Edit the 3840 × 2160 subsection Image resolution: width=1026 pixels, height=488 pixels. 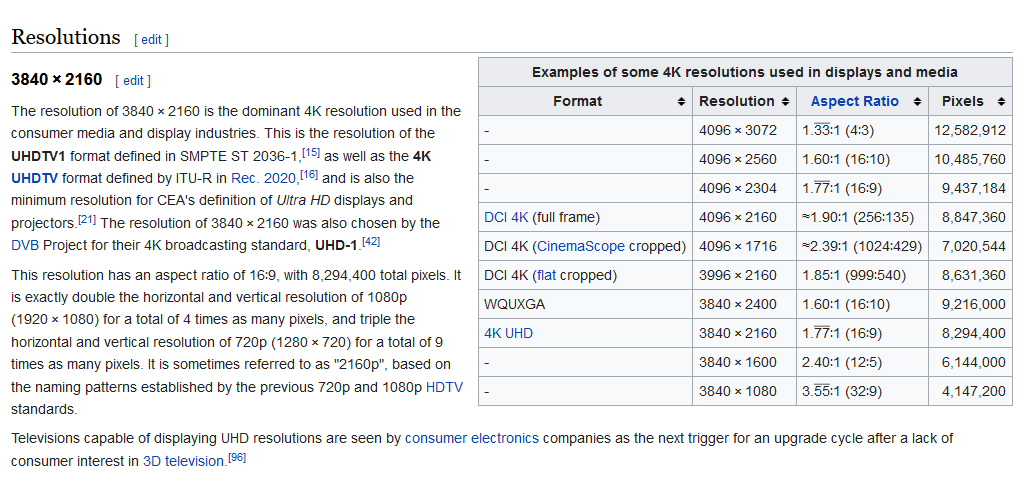click(x=133, y=80)
